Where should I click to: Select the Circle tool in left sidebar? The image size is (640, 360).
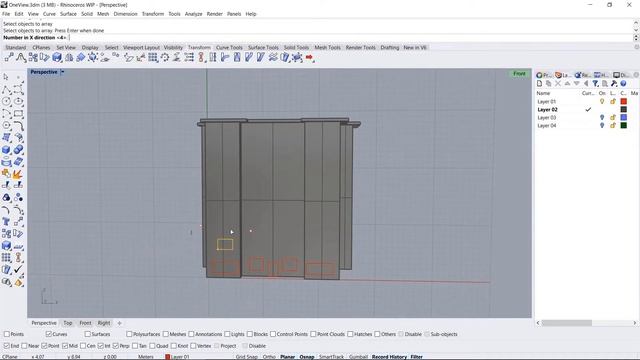6,101
